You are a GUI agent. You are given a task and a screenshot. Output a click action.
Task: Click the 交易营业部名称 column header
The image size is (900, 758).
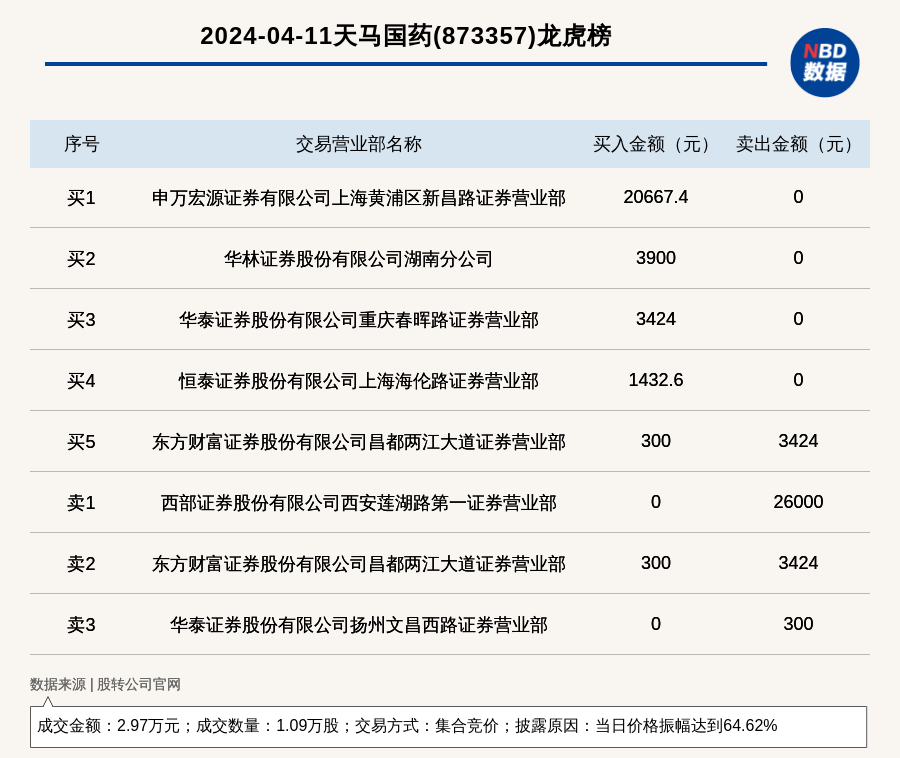pyautogui.click(x=359, y=144)
